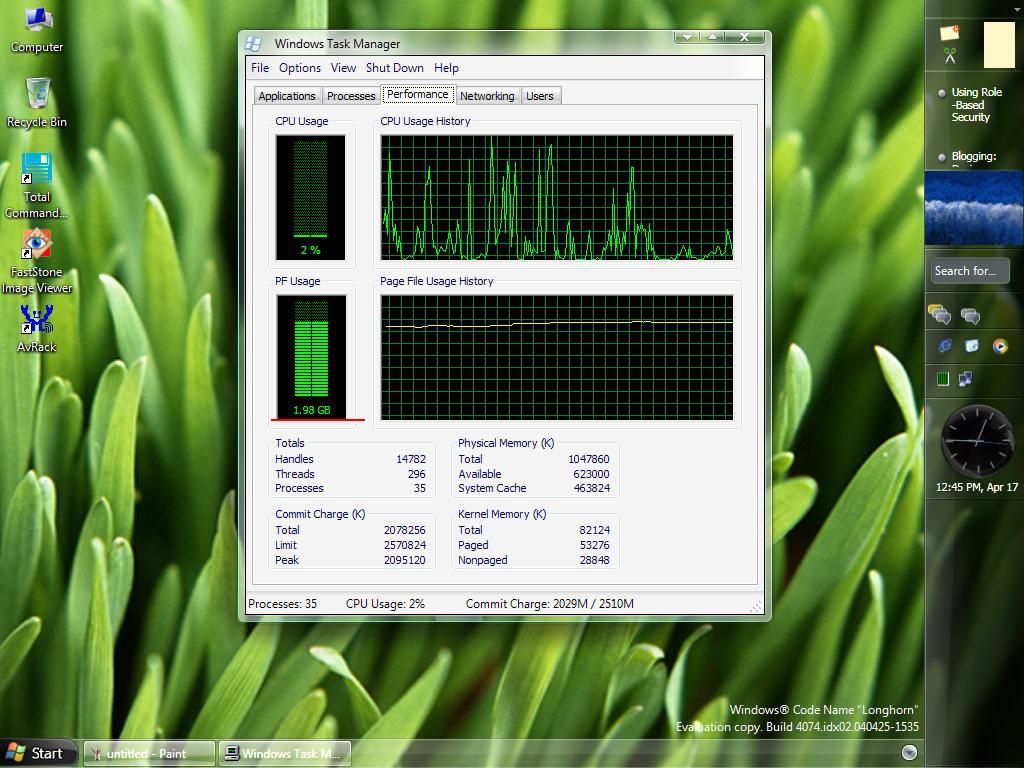Click the network computers tray icon
1024x768 pixels.
[x=965, y=378]
